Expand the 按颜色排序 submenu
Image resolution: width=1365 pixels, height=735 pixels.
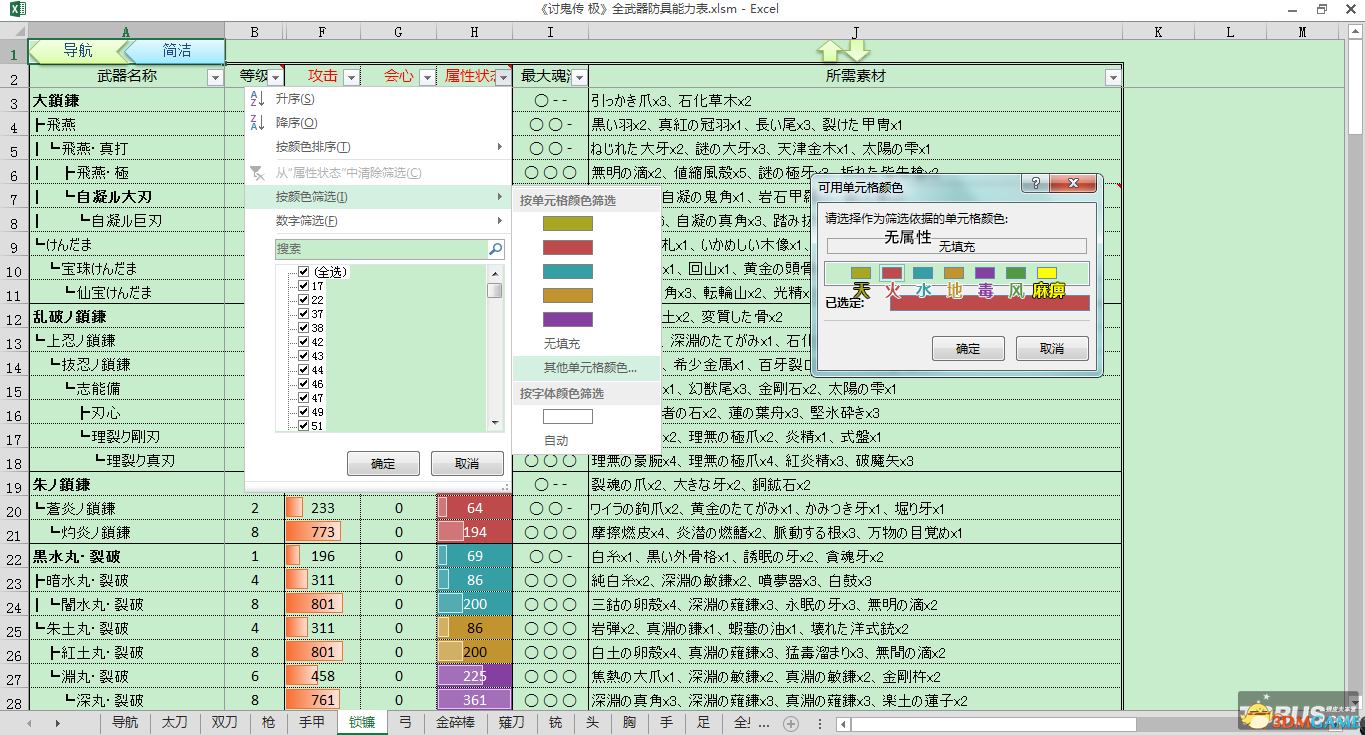pyautogui.click(x=378, y=147)
